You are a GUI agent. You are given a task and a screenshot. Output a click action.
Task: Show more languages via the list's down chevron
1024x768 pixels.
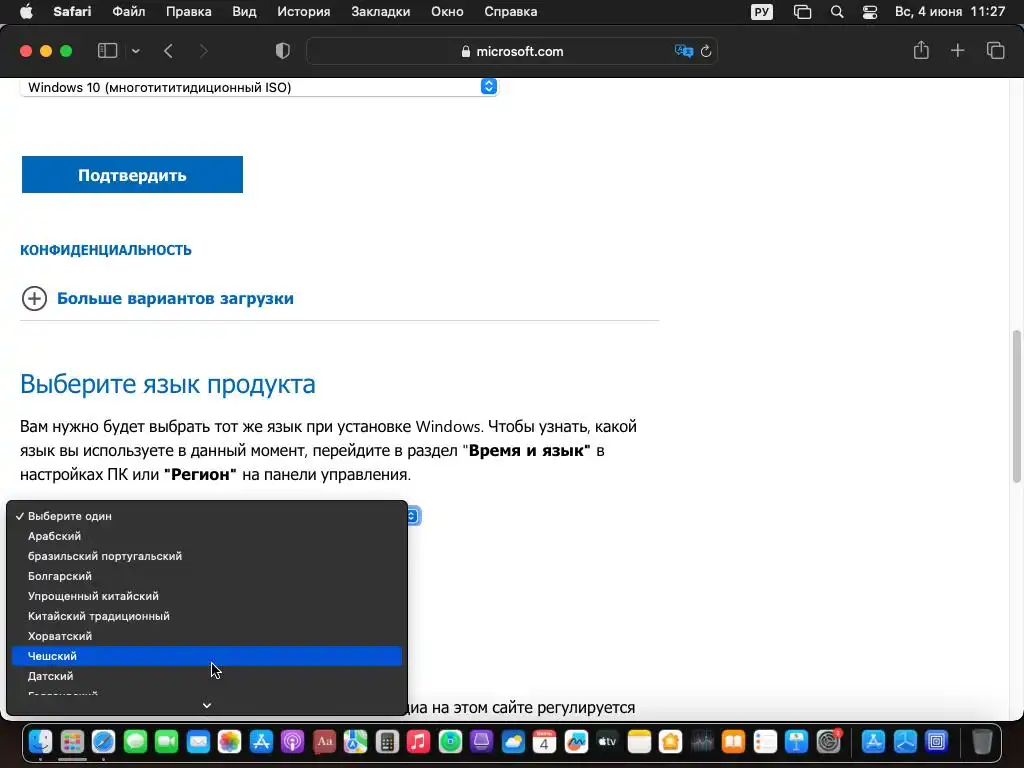coord(207,705)
